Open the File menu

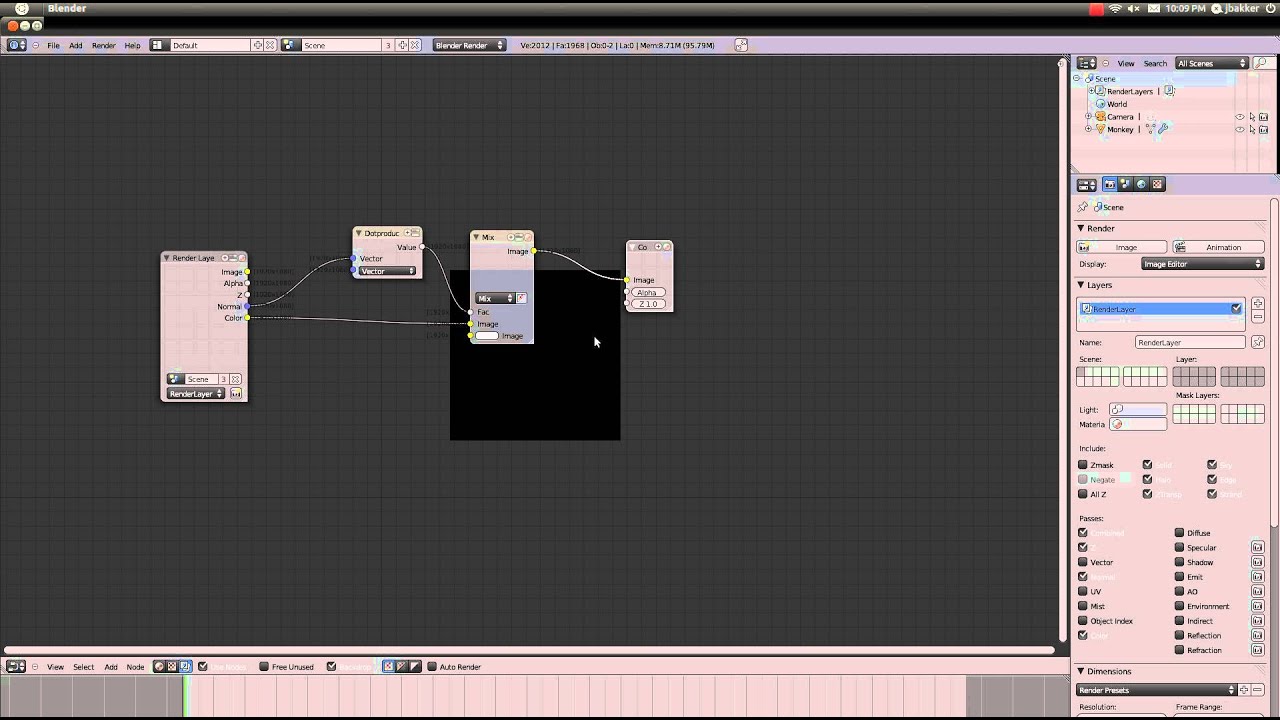pyautogui.click(x=53, y=45)
